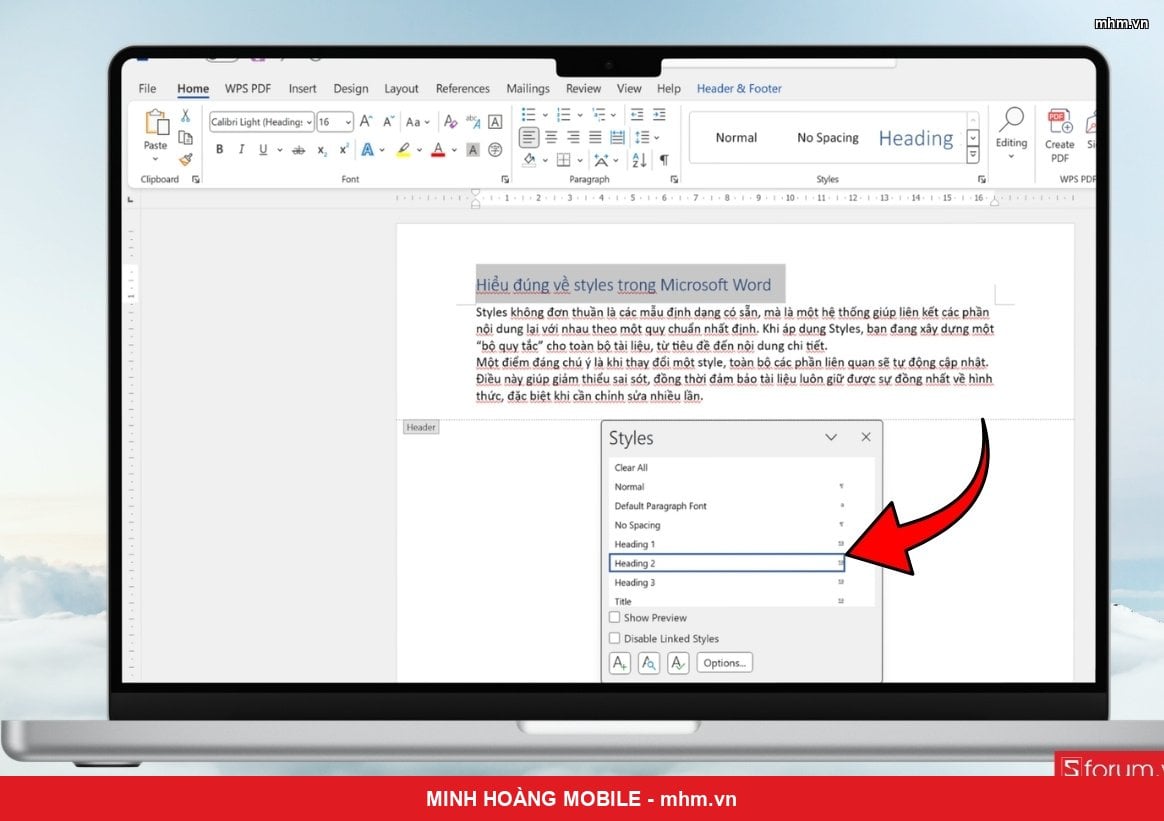
Task: Apply the Text Highlight Color marker
Action: (403, 150)
